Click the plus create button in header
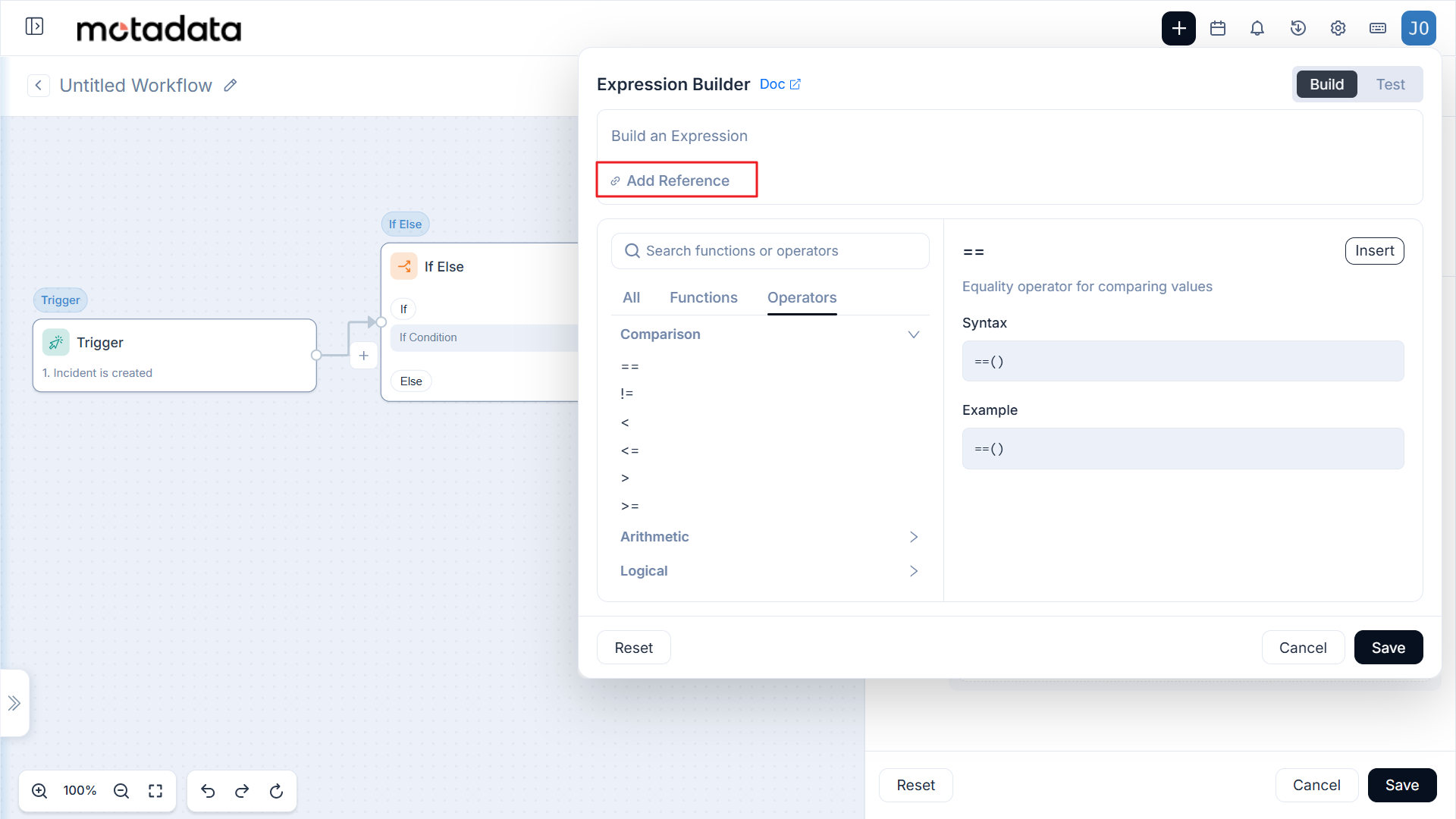 [1178, 28]
